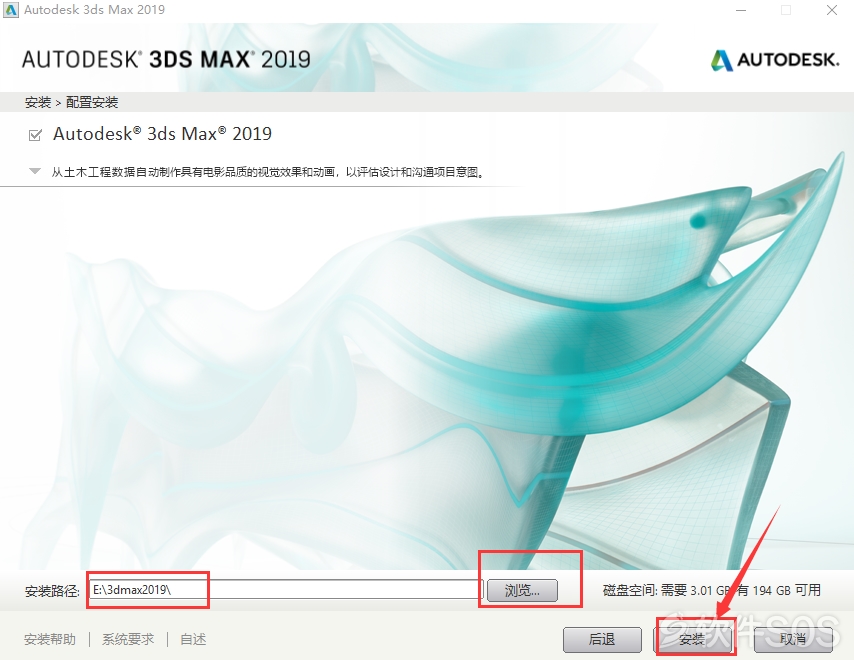The image size is (854, 660).
Task: Open the 自述 readme link
Action: pyautogui.click(x=193, y=639)
